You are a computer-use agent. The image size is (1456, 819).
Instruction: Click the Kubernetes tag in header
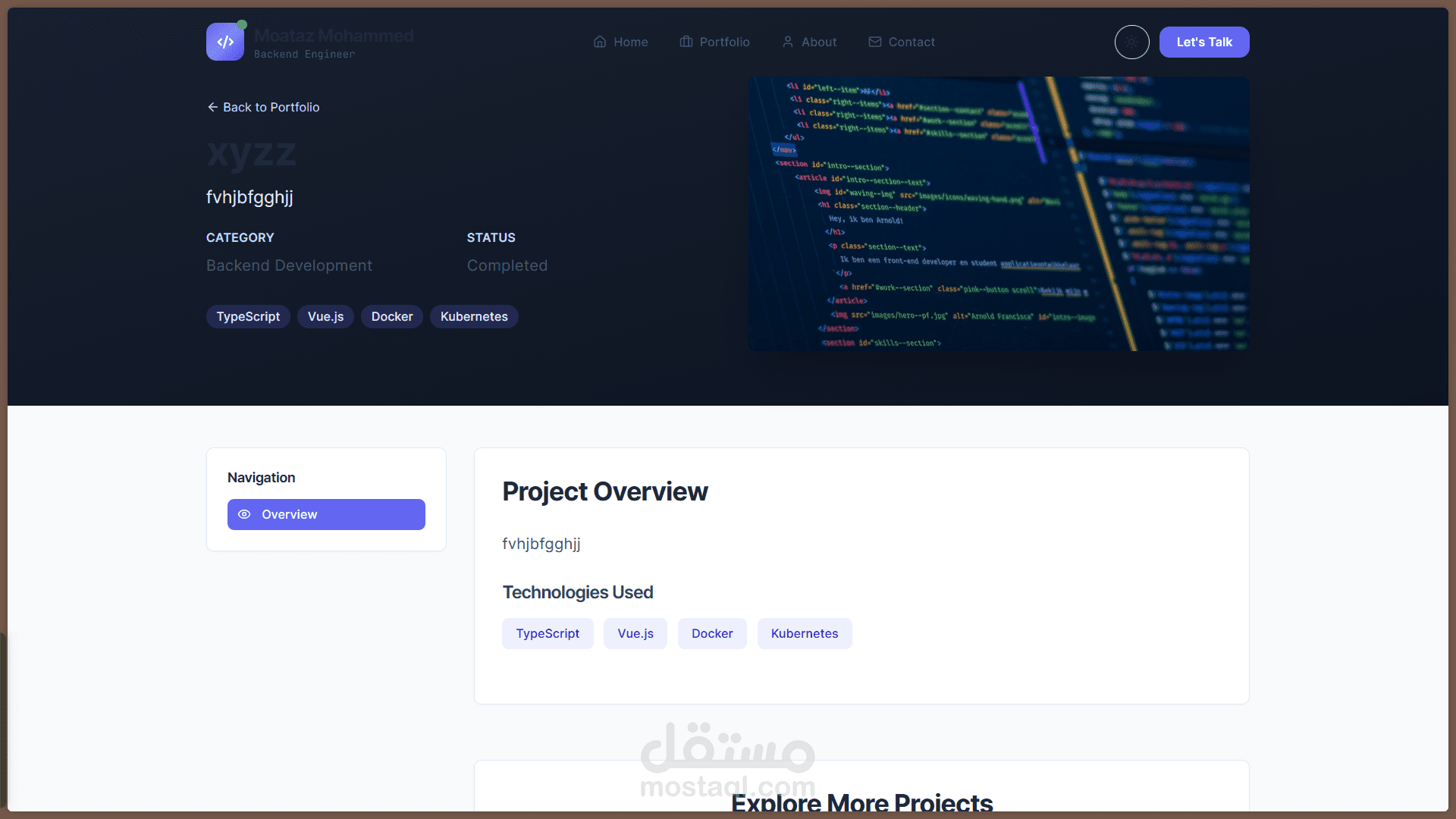(x=474, y=316)
